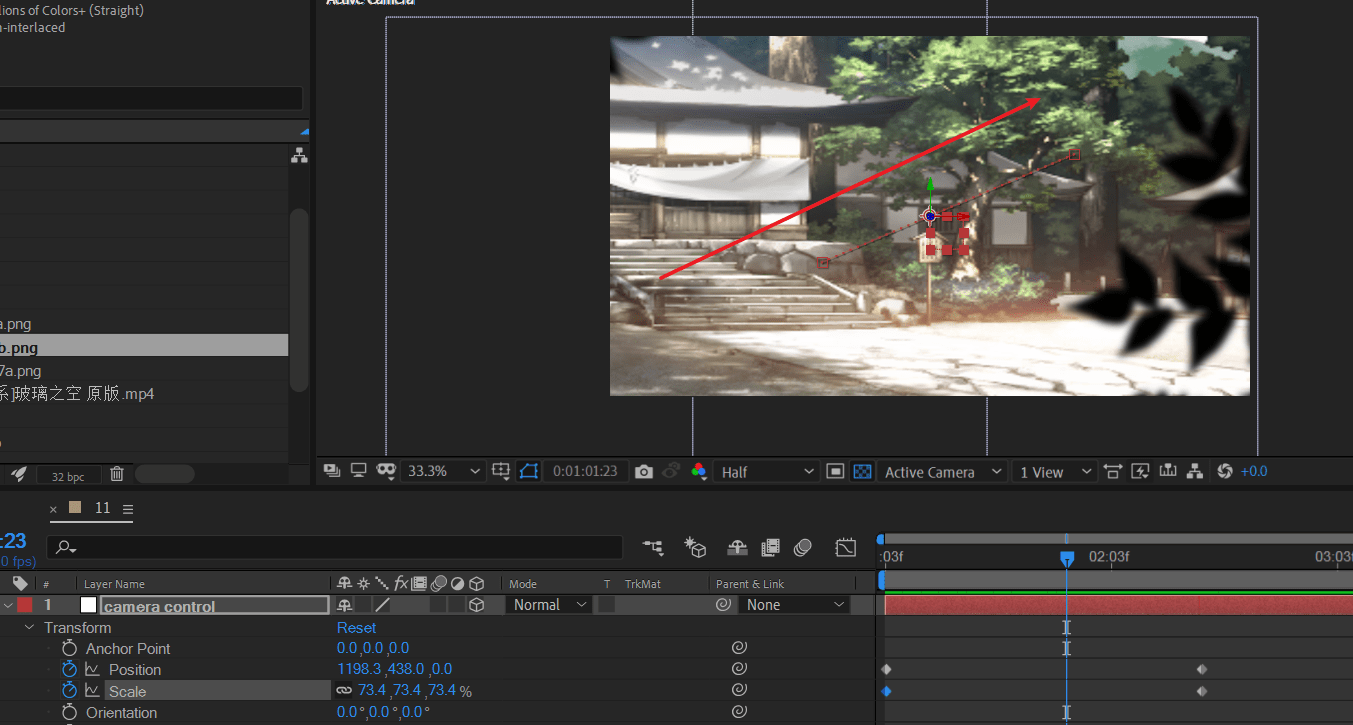Click the project panel vertical scrollbar
1353x725 pixels.
tap(298, 300)
